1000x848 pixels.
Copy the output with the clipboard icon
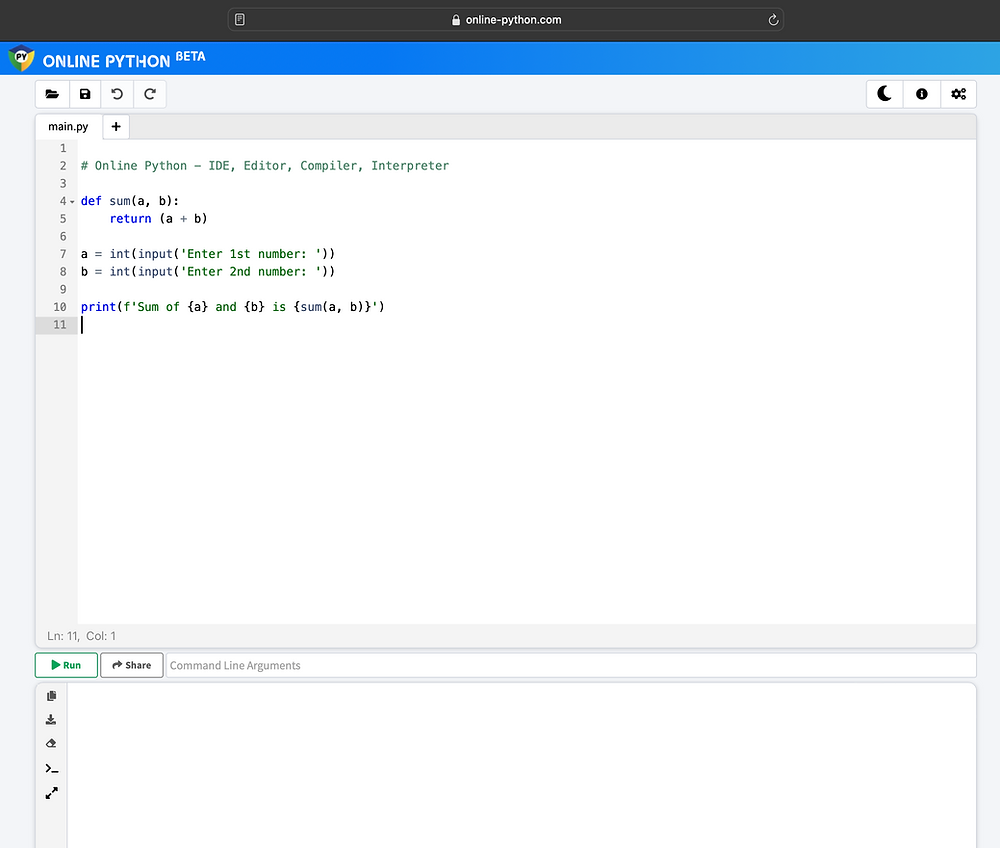click(x=52, y=696)
